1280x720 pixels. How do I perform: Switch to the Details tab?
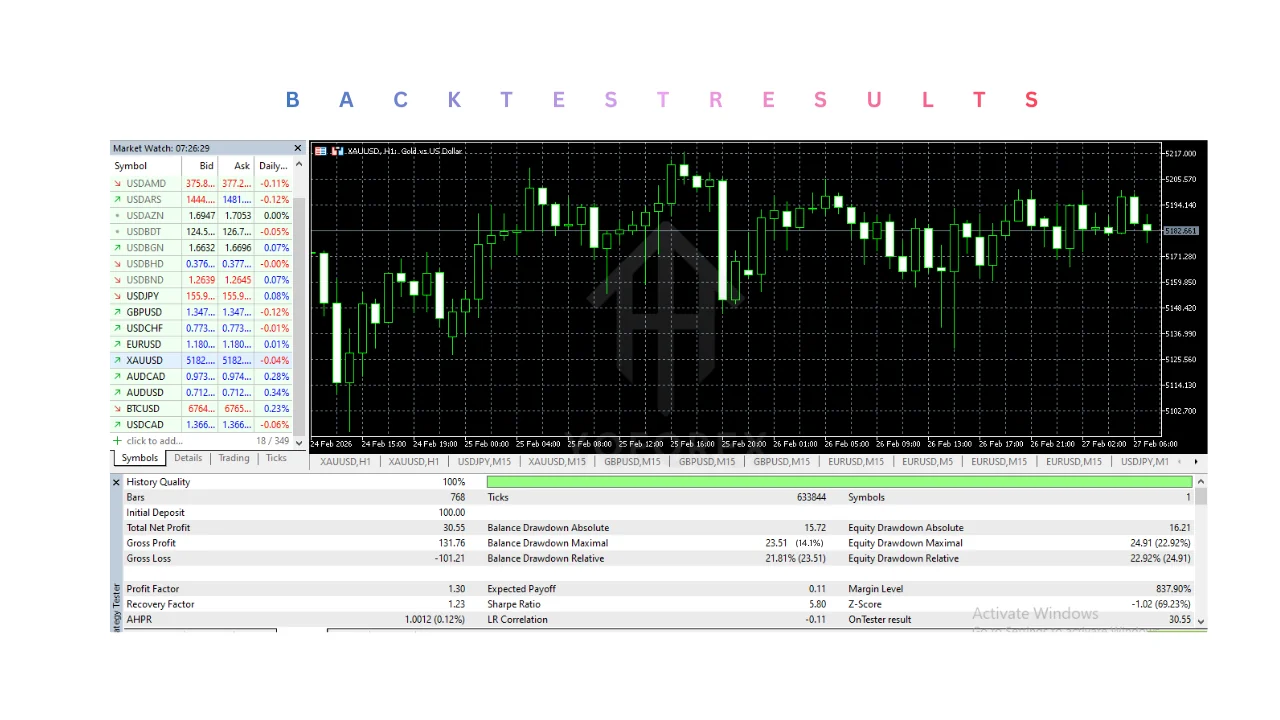(x=188, y=458)
